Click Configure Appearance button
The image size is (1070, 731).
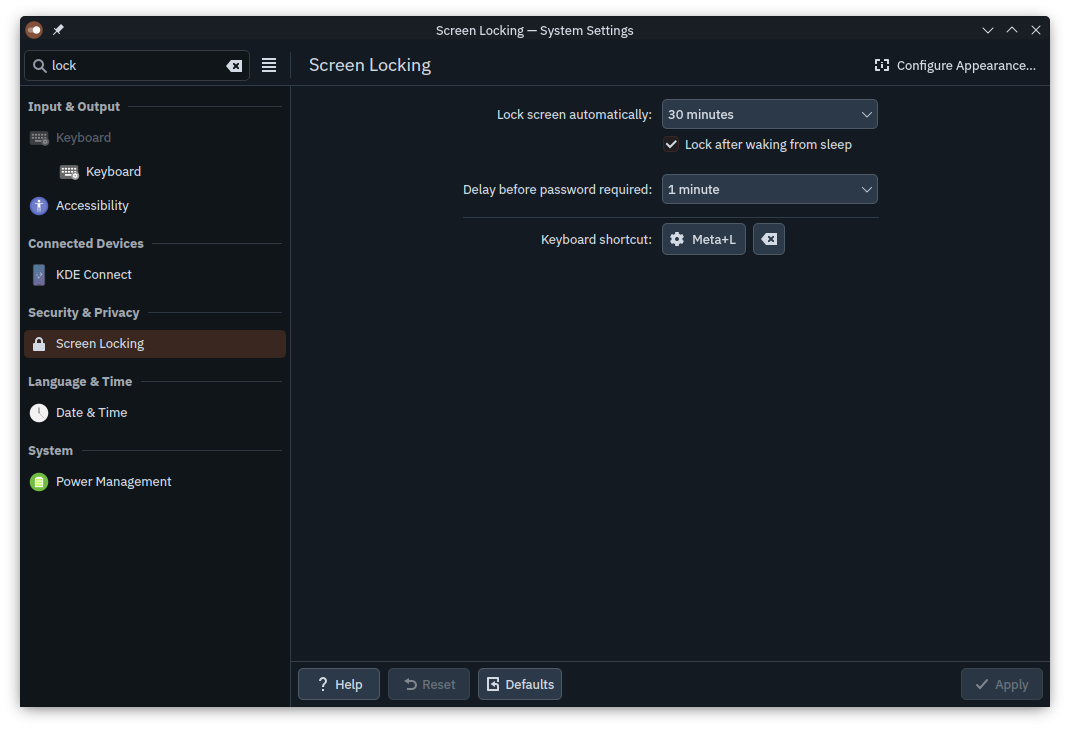click(x=955, y=66)
